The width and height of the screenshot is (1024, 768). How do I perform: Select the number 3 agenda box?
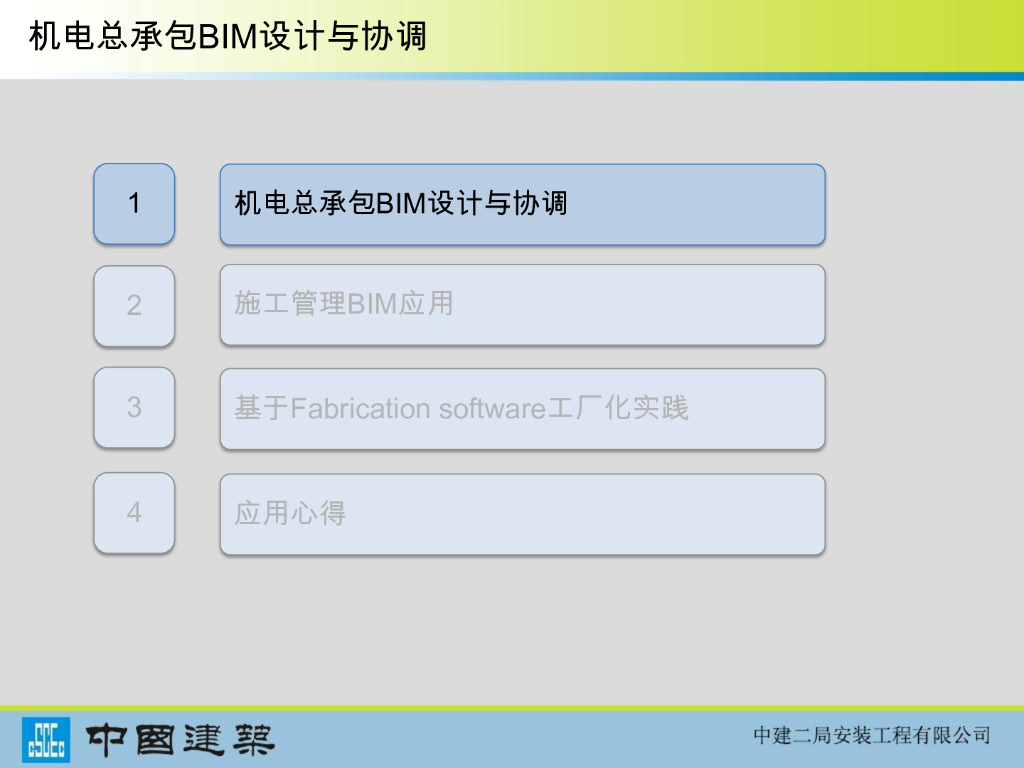click(134, 407)
